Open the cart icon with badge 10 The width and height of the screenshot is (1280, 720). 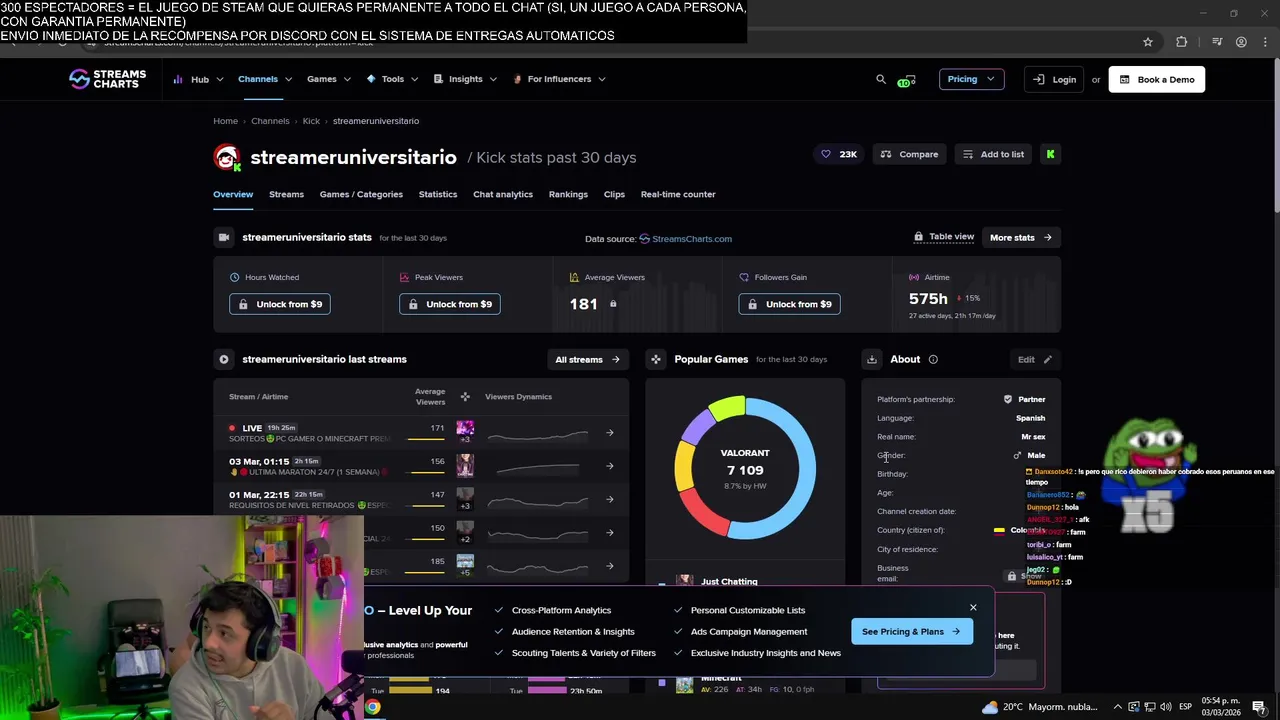[x=906, y=80]
